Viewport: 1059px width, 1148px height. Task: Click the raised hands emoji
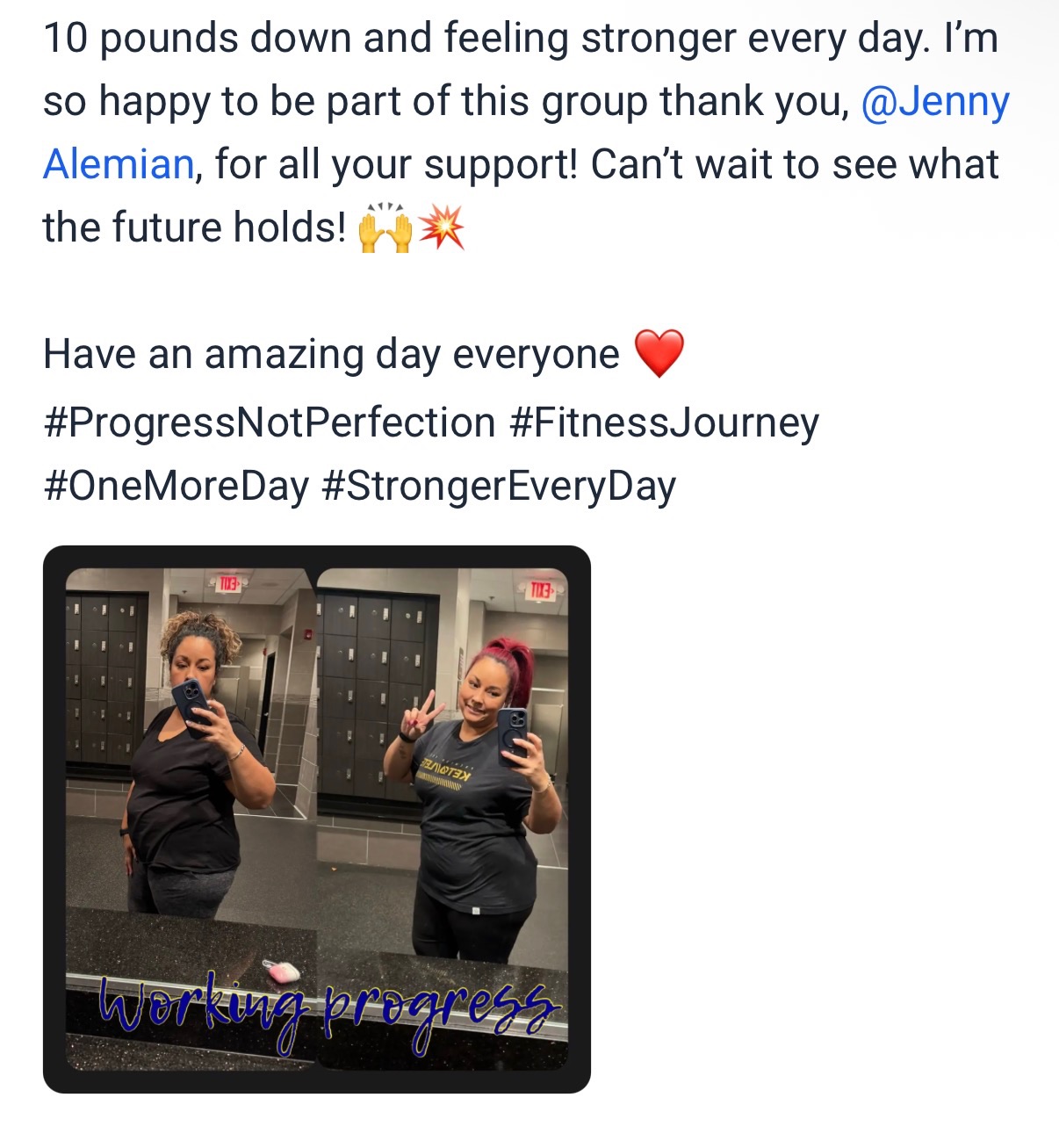[x=385, y=228]
